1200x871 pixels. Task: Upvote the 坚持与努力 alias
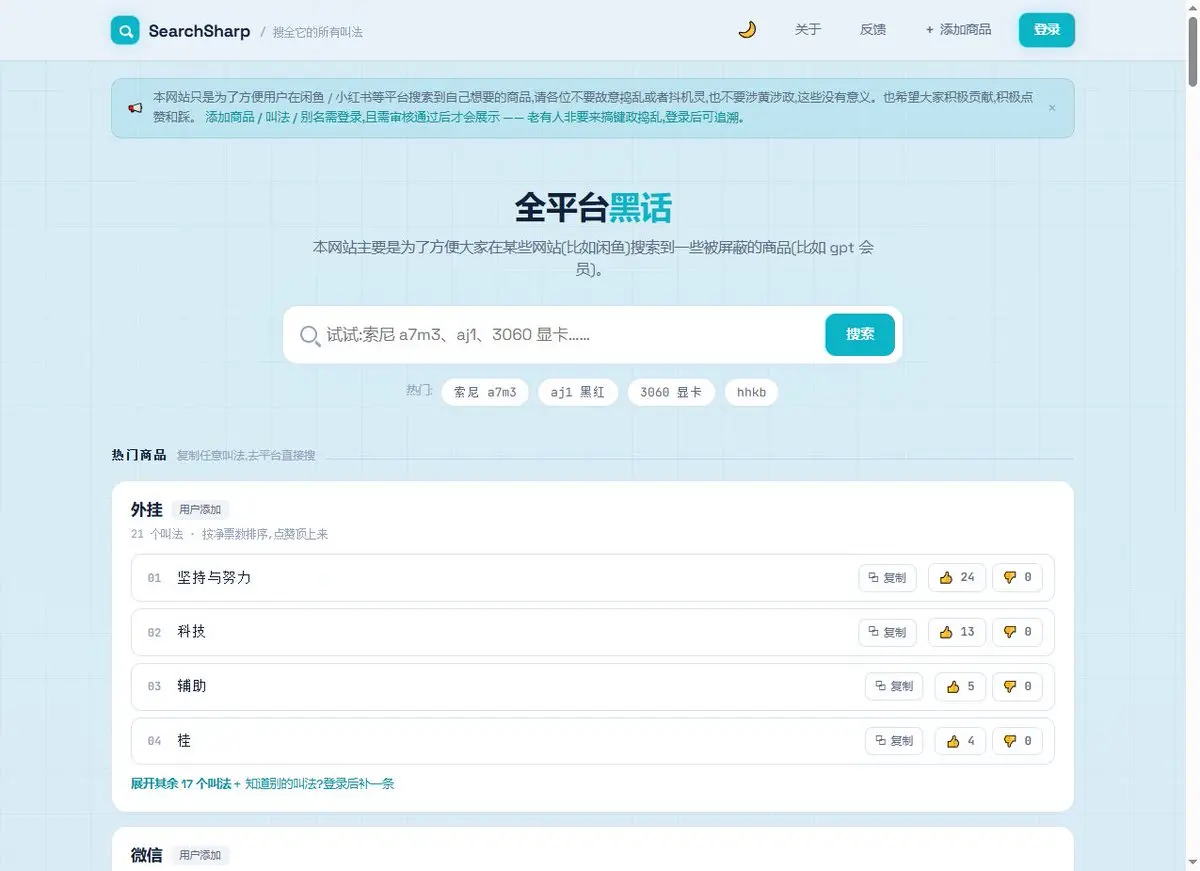[x=957, y=578]
